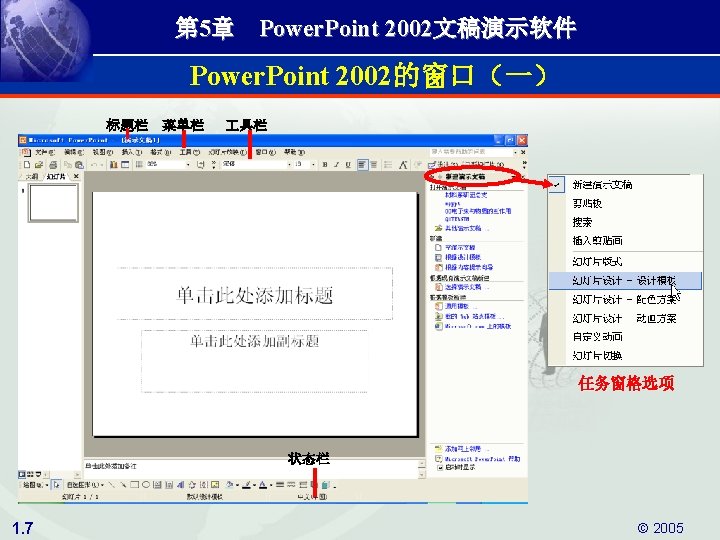Switch to the 大纲 Outline tab
Screen dimensions: 720x540
click(x=31, y=176)
